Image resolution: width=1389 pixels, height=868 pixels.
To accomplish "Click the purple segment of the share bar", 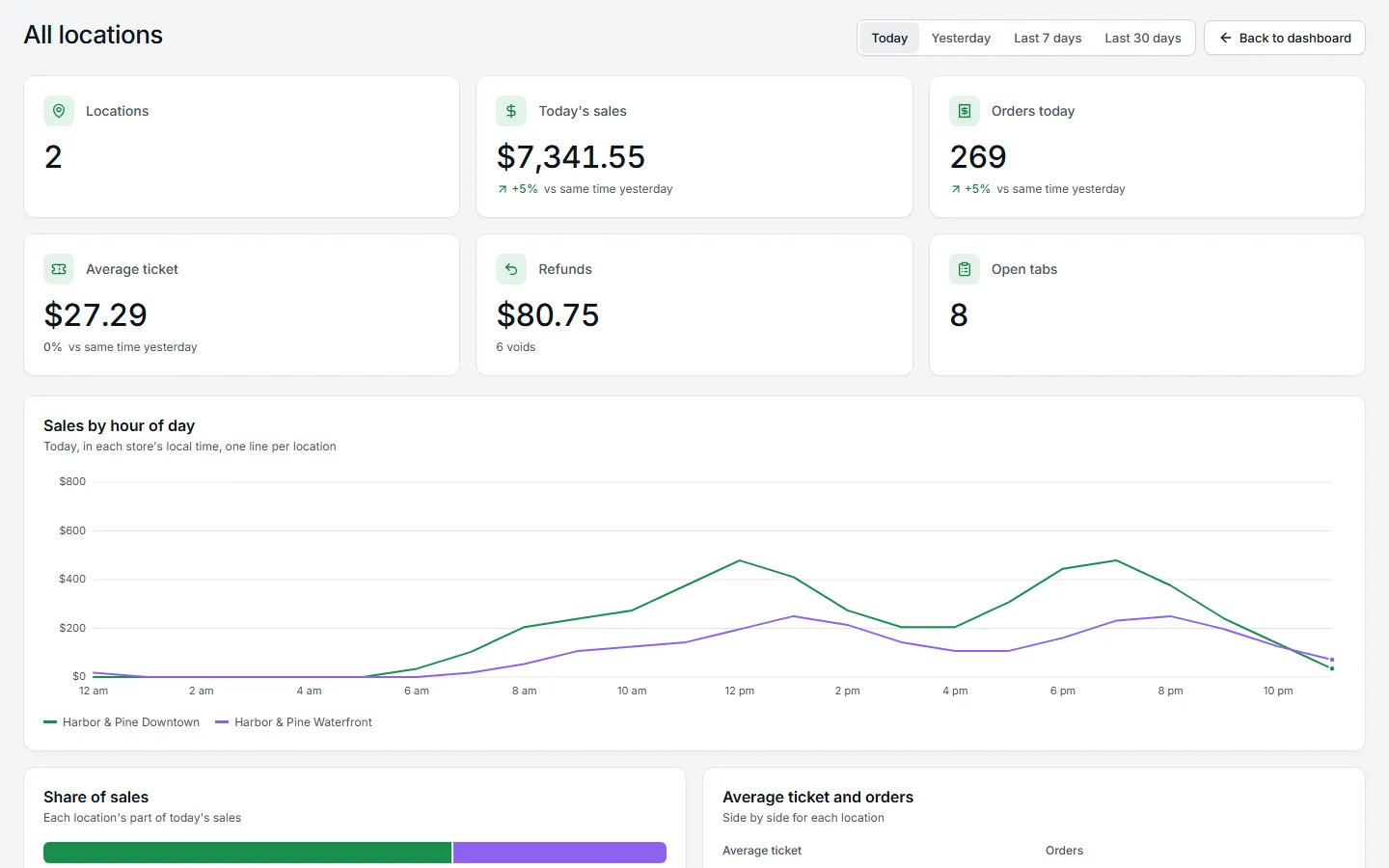I will pos(559,853).
